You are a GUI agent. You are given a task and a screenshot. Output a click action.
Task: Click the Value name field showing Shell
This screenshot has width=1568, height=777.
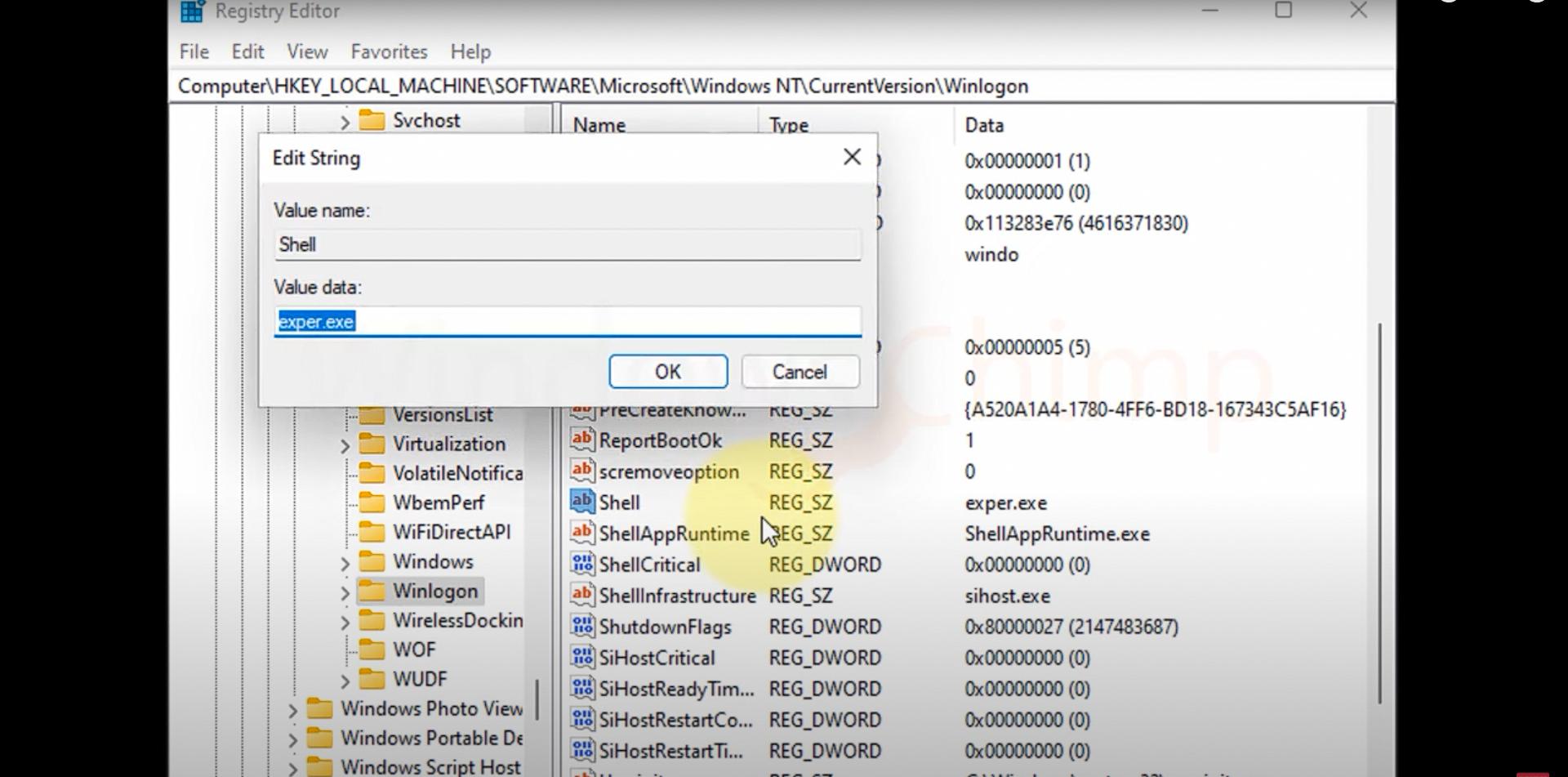pos(568,244)
